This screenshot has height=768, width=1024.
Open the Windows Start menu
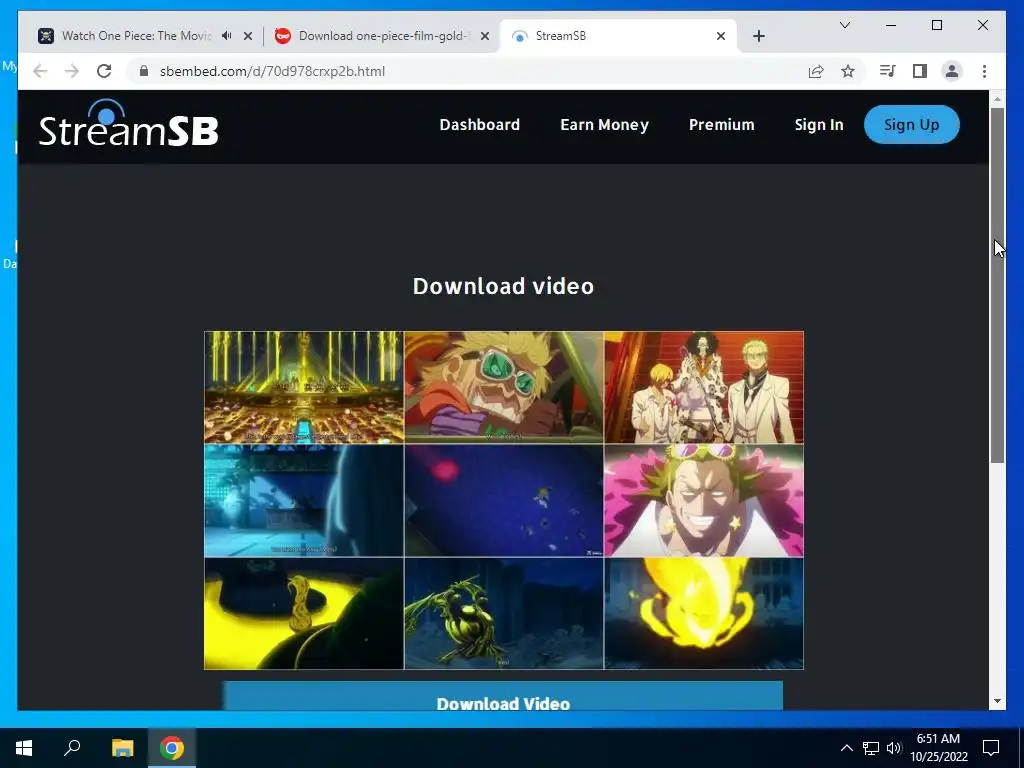tap(24, 748)
